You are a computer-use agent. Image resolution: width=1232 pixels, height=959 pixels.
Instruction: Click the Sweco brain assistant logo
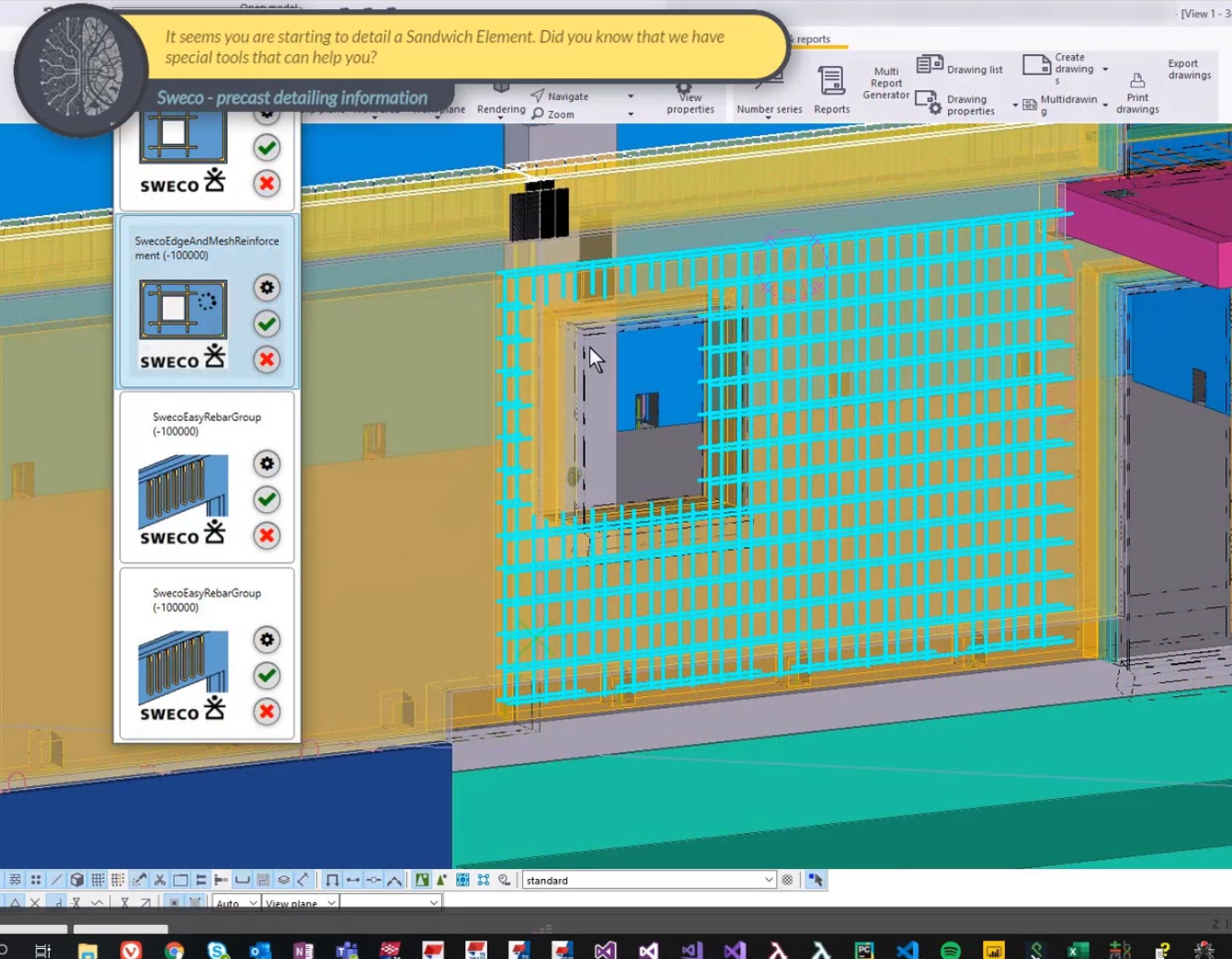coord(81,70)
